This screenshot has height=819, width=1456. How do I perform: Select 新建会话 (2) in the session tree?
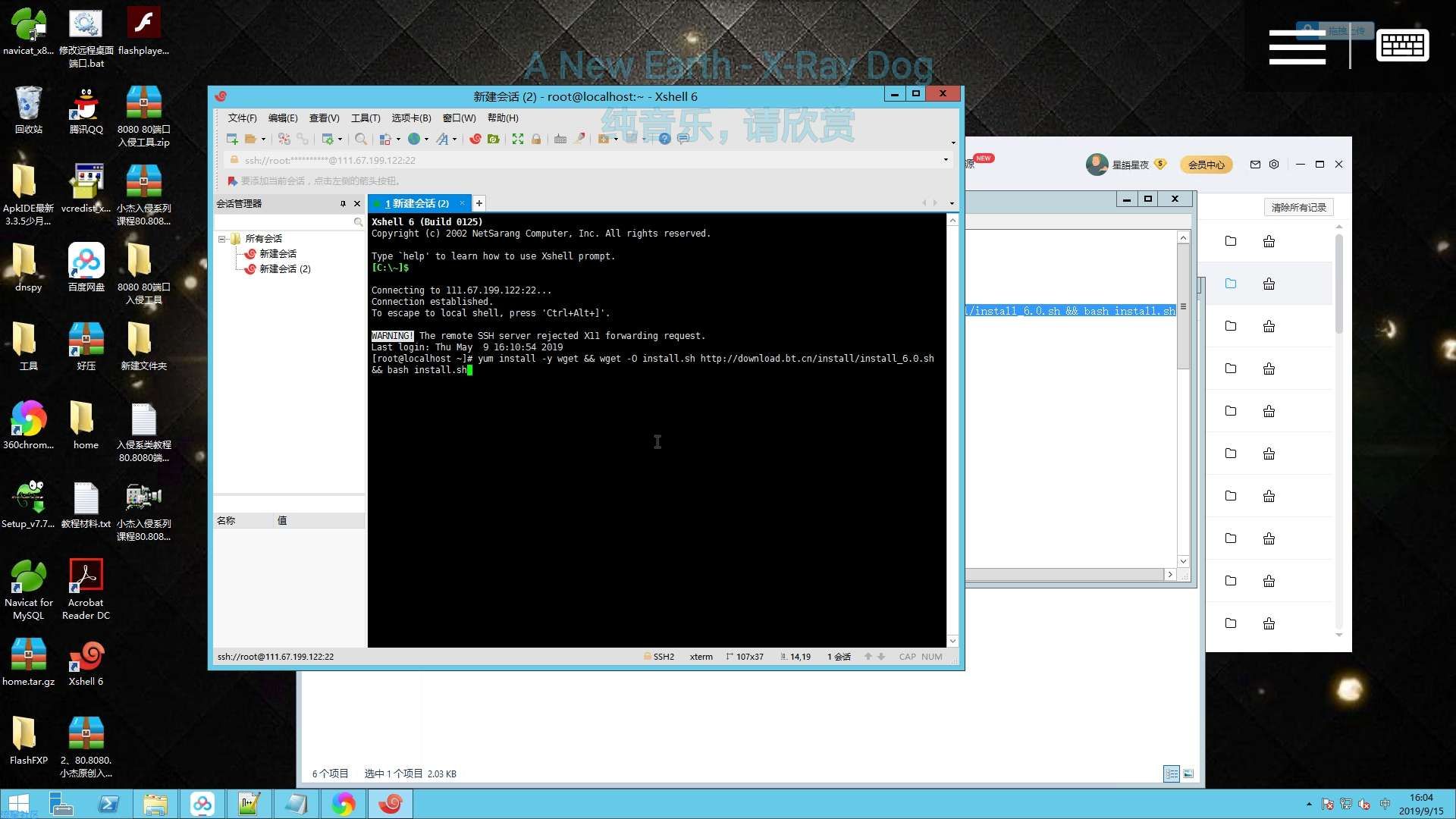tap(285, 269)
